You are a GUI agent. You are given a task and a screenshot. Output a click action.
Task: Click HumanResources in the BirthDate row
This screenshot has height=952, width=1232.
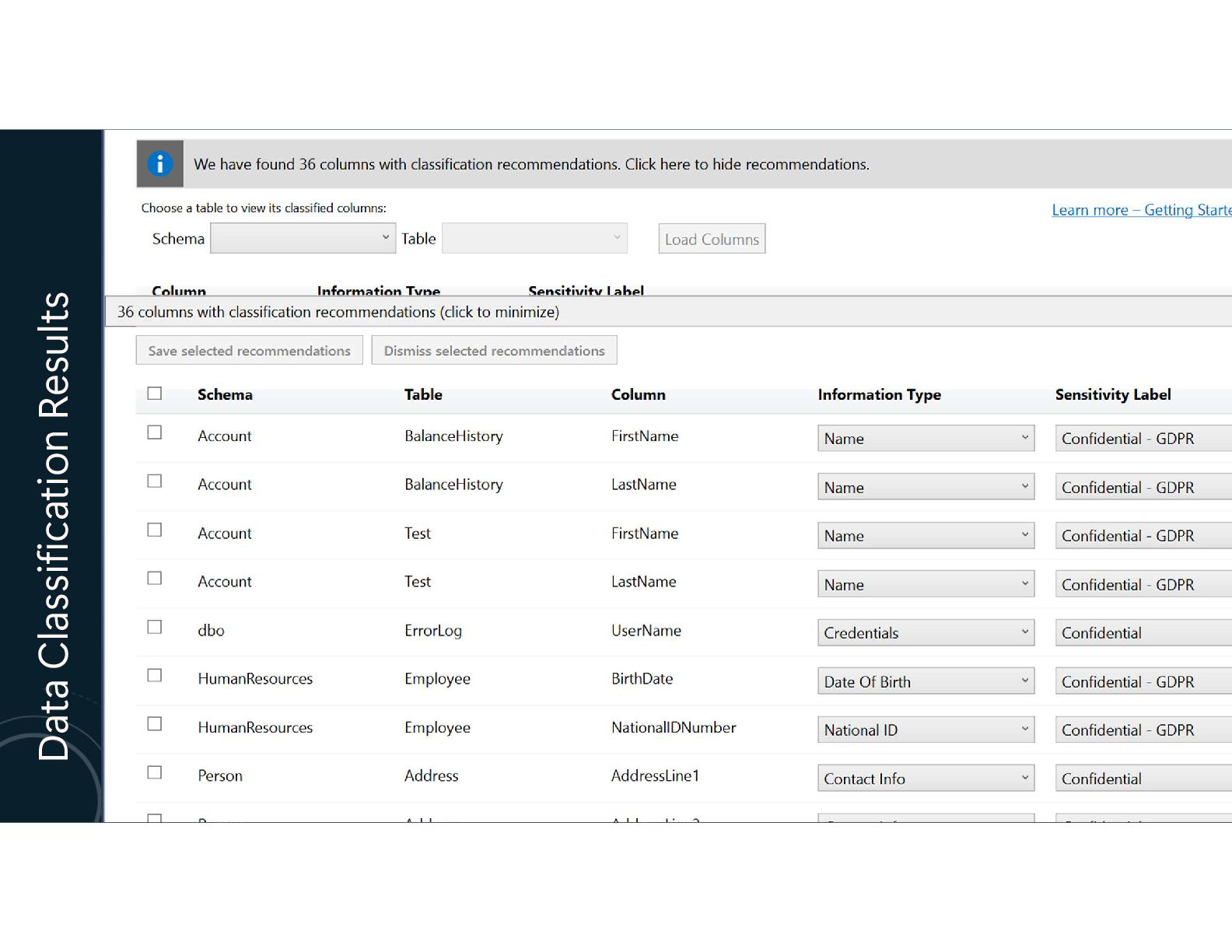pos(255,678)
